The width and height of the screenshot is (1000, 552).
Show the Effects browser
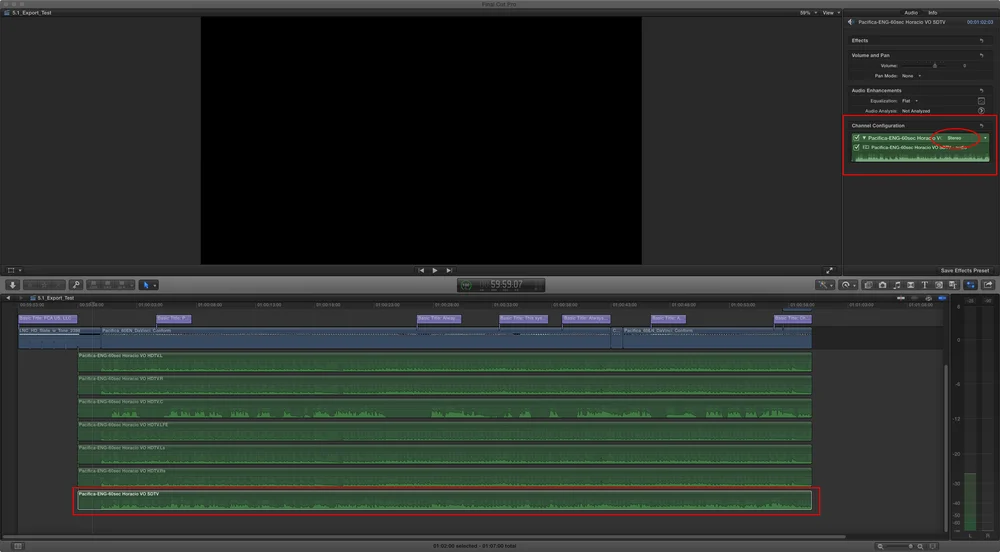[868, 285]
